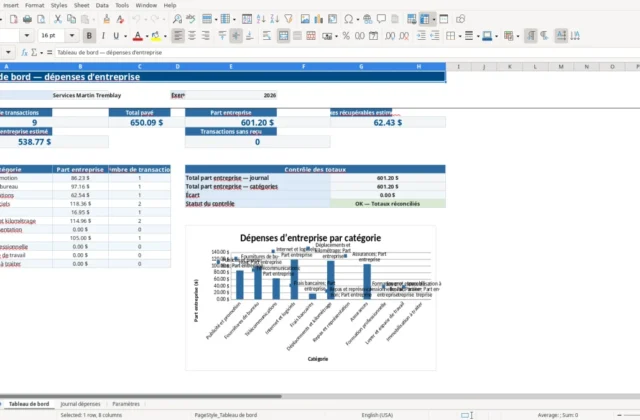This screenshot has width=640, height=420.
Task: Toggle Wrap Text
Action: click(267, 36)
